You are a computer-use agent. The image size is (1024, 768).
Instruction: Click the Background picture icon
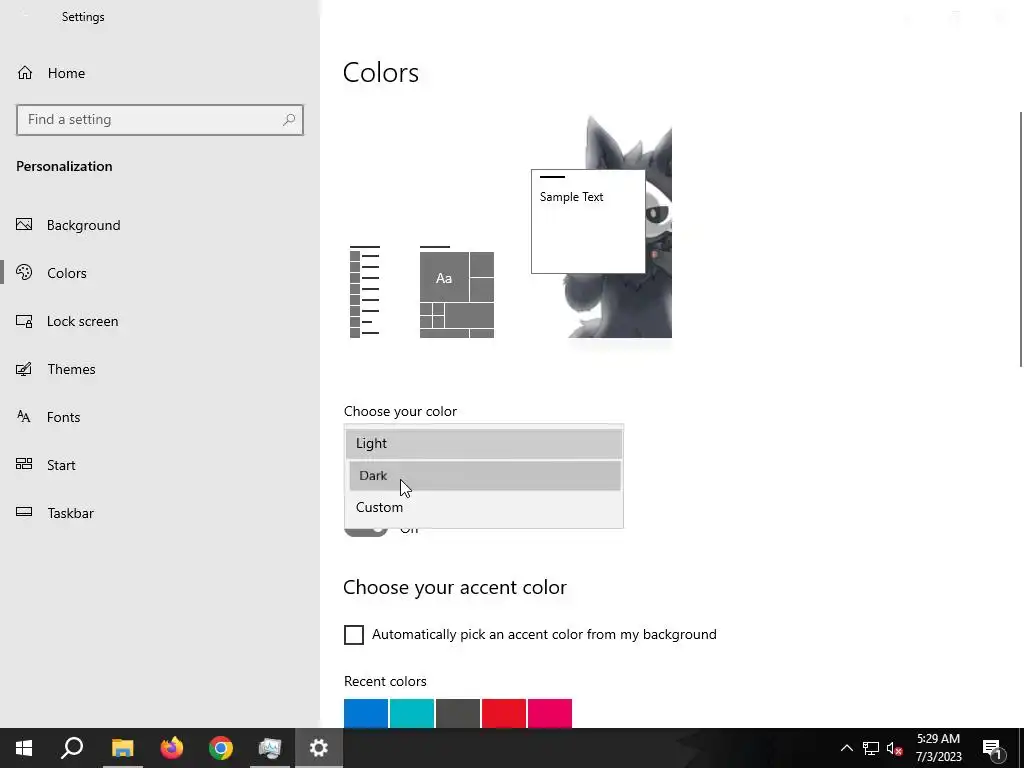24,225
